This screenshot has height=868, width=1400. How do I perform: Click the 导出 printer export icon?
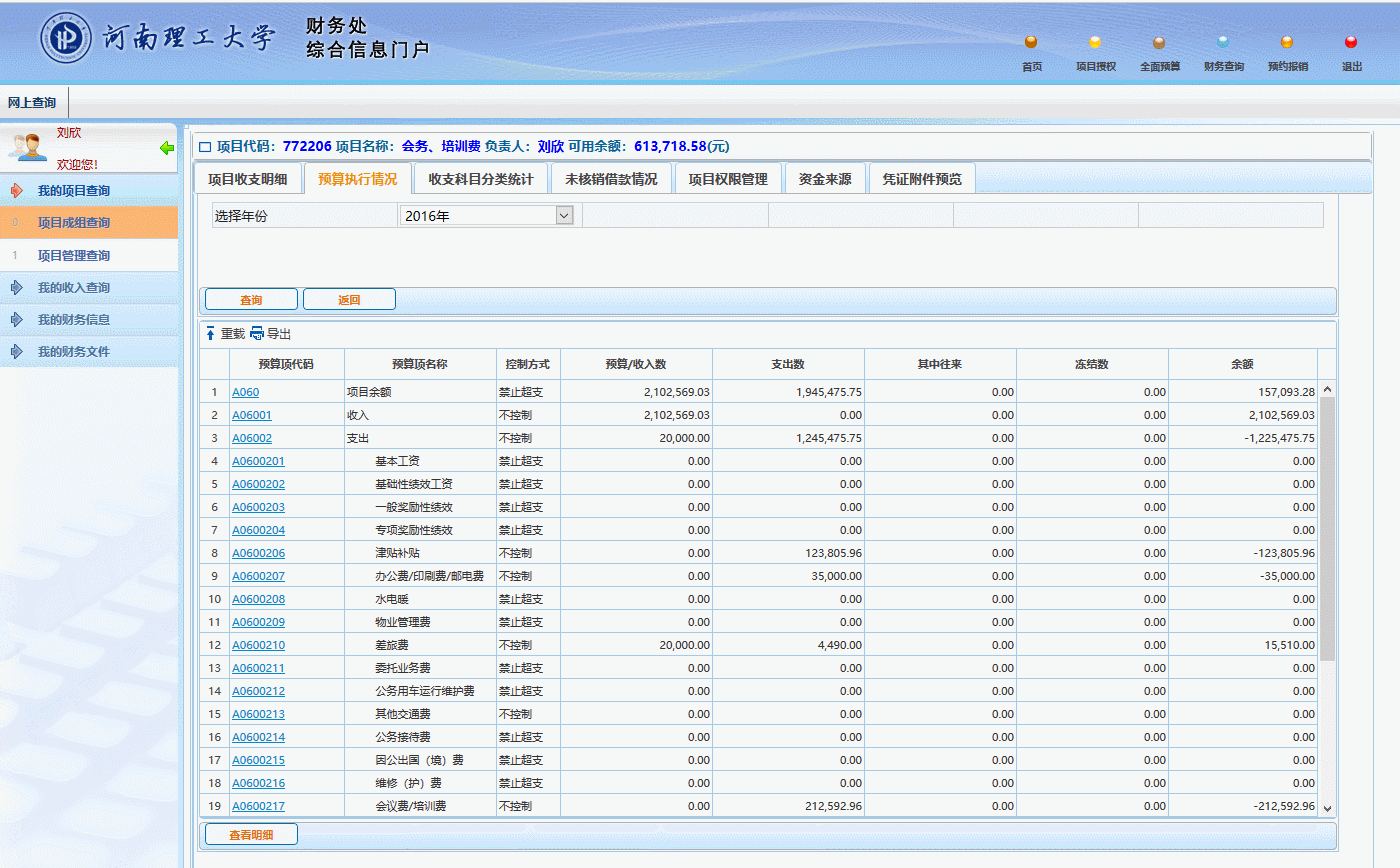click(257, 334)
